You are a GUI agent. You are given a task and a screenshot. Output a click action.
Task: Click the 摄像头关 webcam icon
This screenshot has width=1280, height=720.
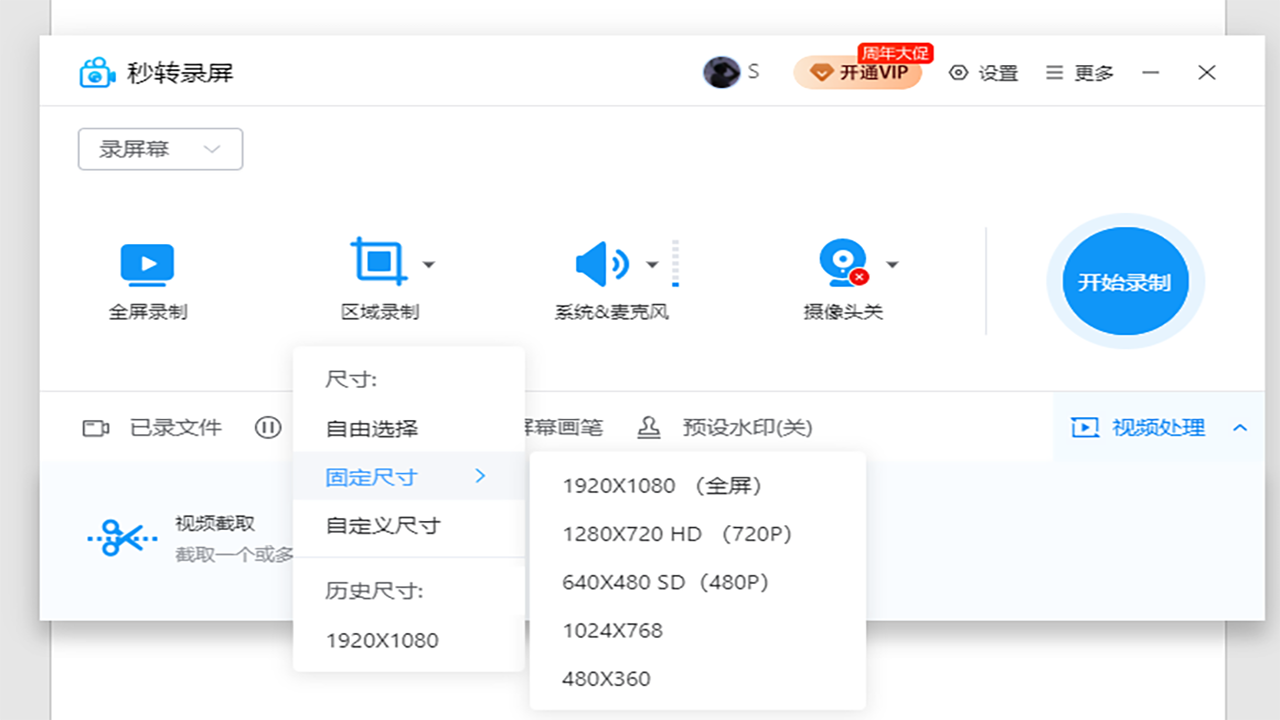tap(842, 262)
